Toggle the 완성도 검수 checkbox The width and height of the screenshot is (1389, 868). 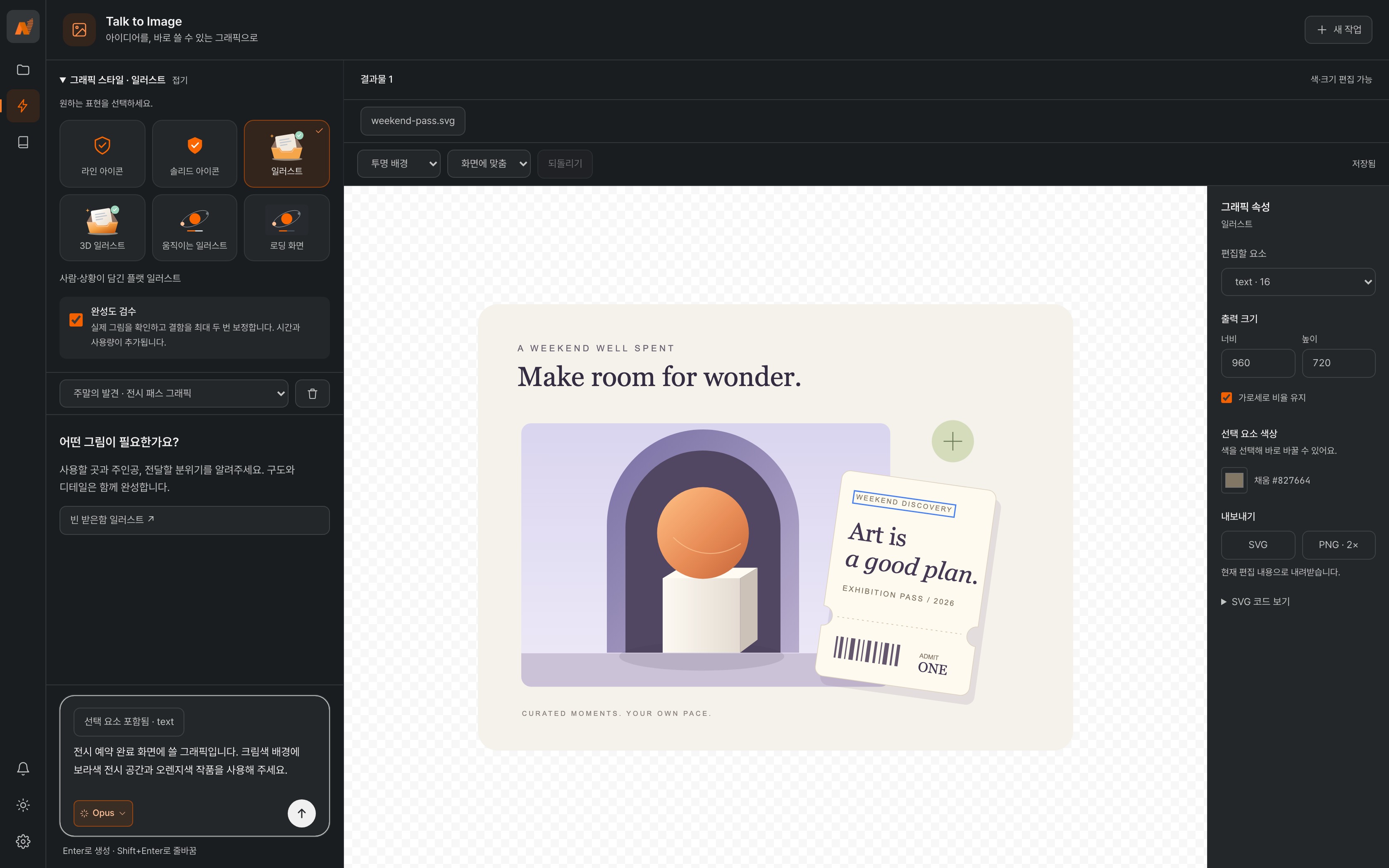pos(76,319)
